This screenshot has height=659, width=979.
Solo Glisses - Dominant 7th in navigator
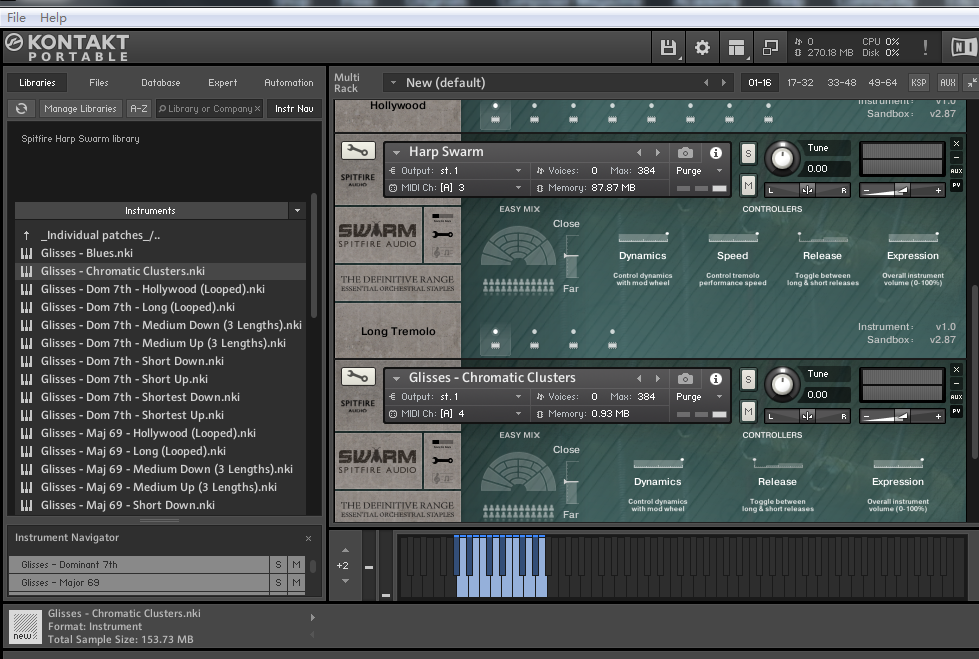click(278, 565)
